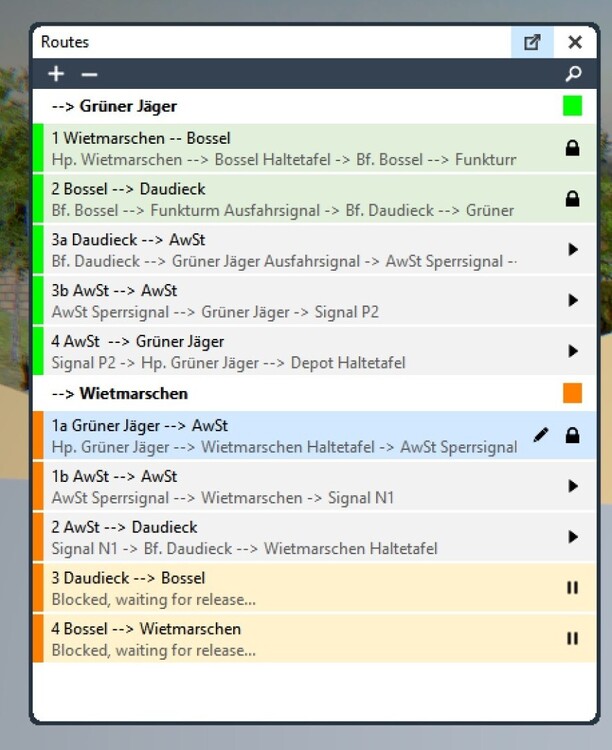Start route 3a Daudieck --> AwSt
This screenshot has width=612, height=750.
click(x=573, y=250)
